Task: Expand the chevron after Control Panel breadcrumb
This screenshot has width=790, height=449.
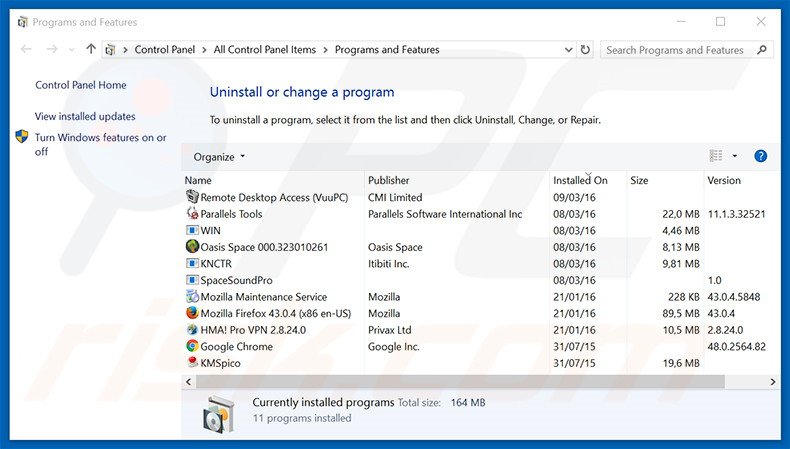Action: pos(204,50)
